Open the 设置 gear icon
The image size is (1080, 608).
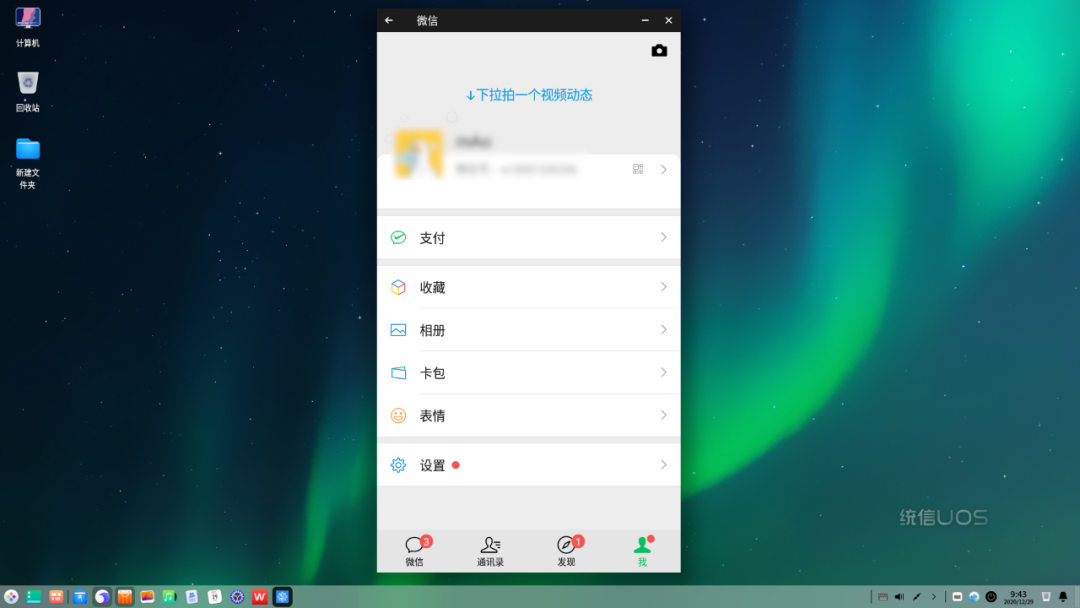398,465
